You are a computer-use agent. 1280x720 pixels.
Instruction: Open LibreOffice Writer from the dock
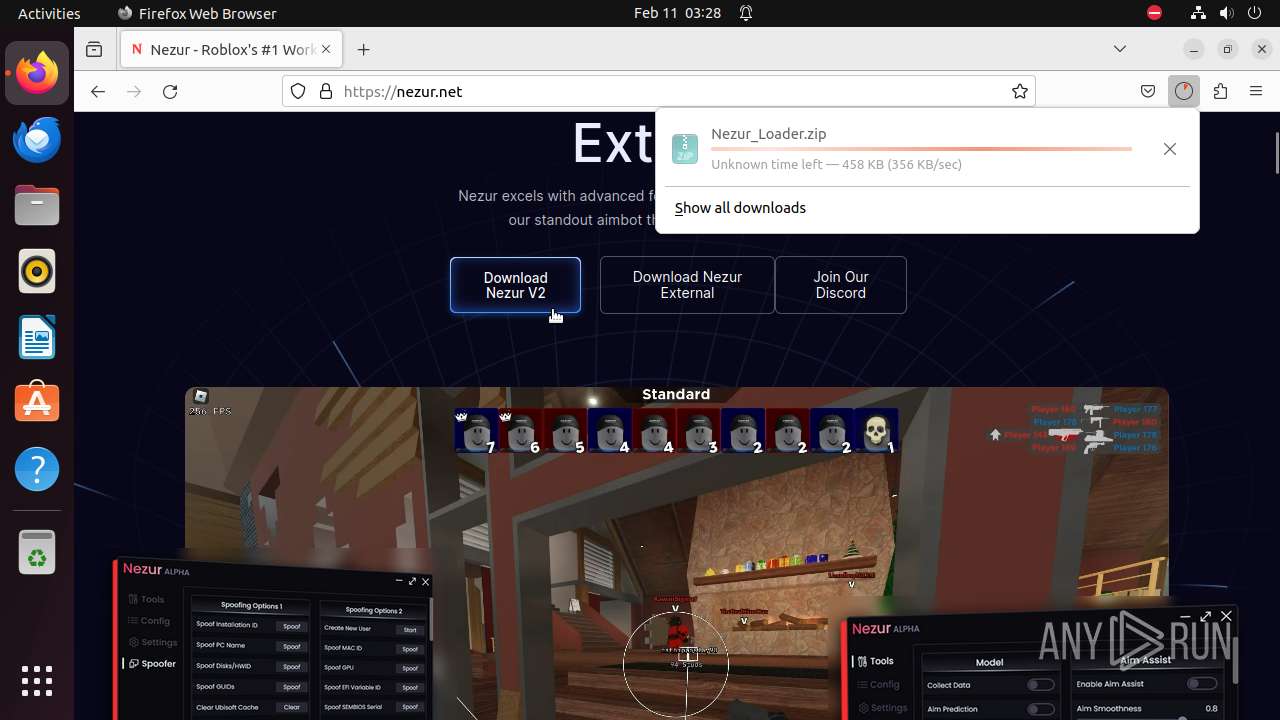click(37, 337)
